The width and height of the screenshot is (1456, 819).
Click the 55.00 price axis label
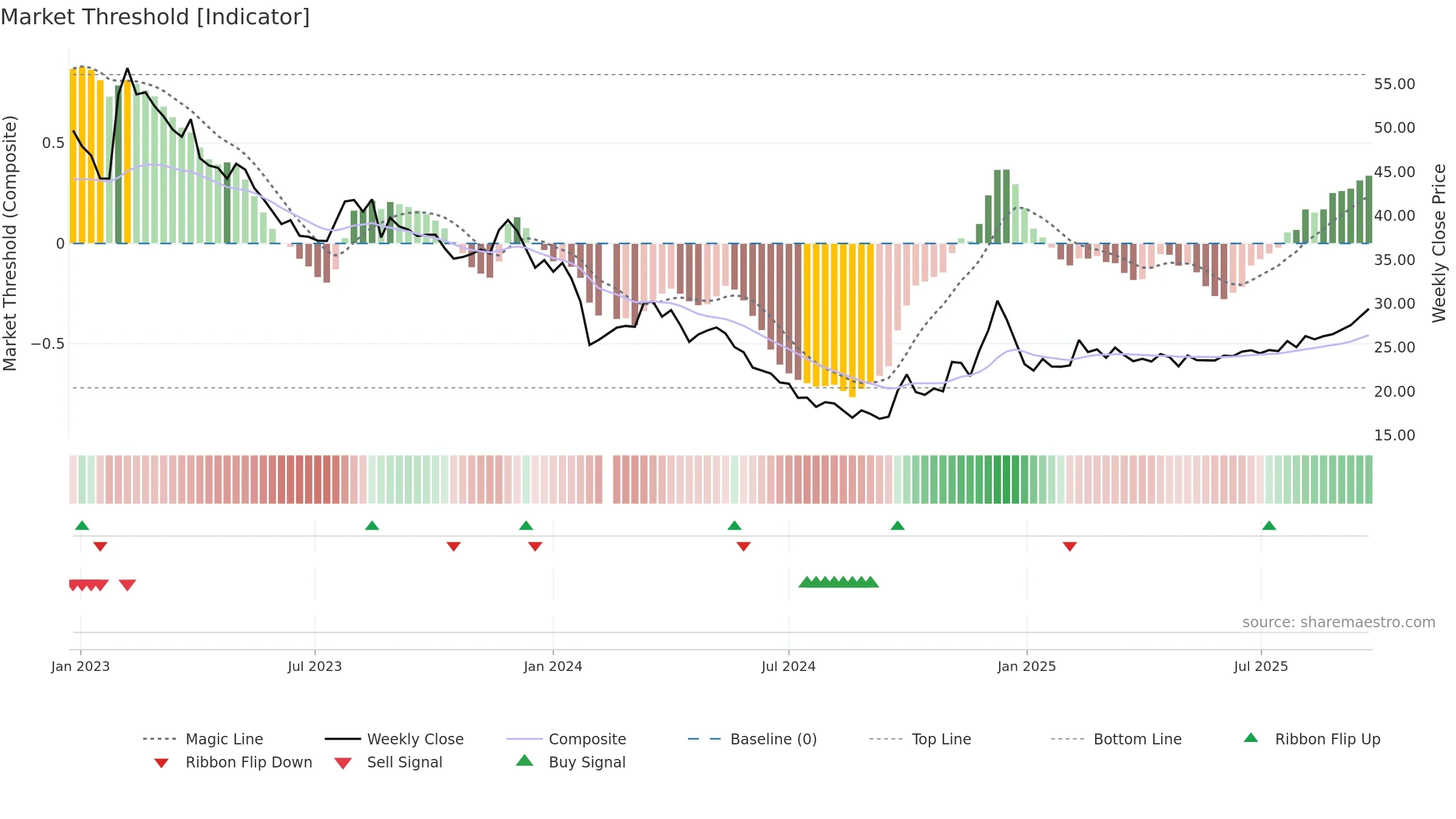(x=1394, y=84)
